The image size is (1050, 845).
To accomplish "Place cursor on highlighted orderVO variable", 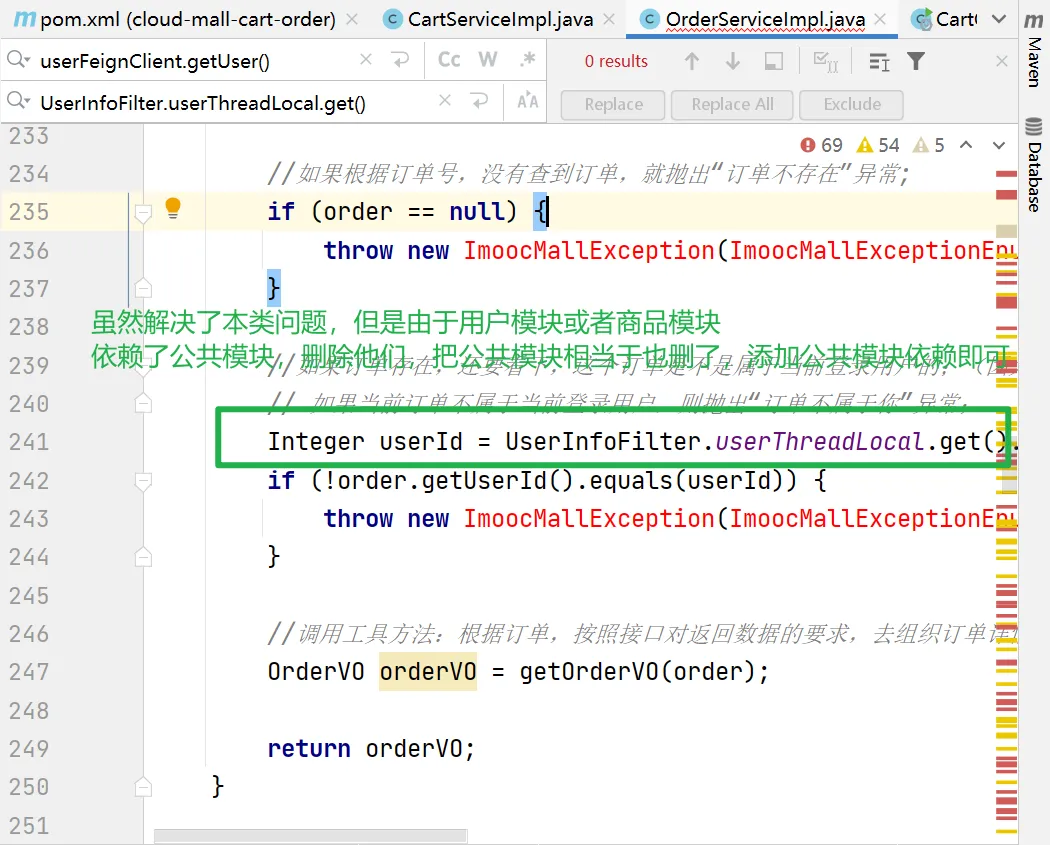I will [428, 671].
